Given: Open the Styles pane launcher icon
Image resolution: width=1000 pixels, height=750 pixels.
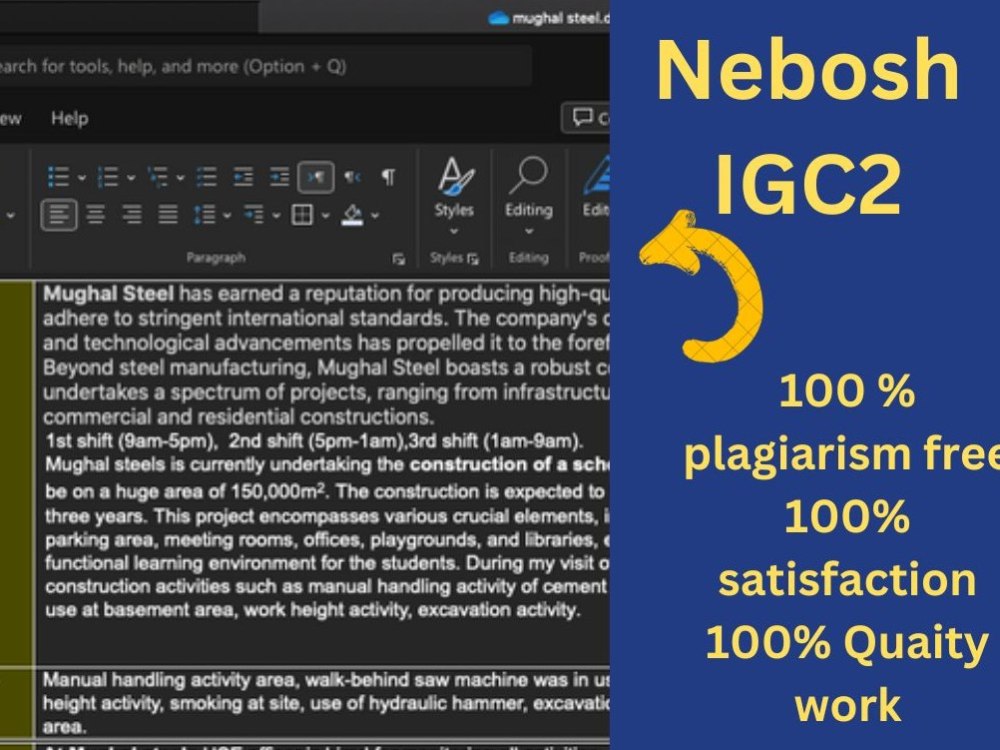Looking at the screenshot, I should point(473,258).
